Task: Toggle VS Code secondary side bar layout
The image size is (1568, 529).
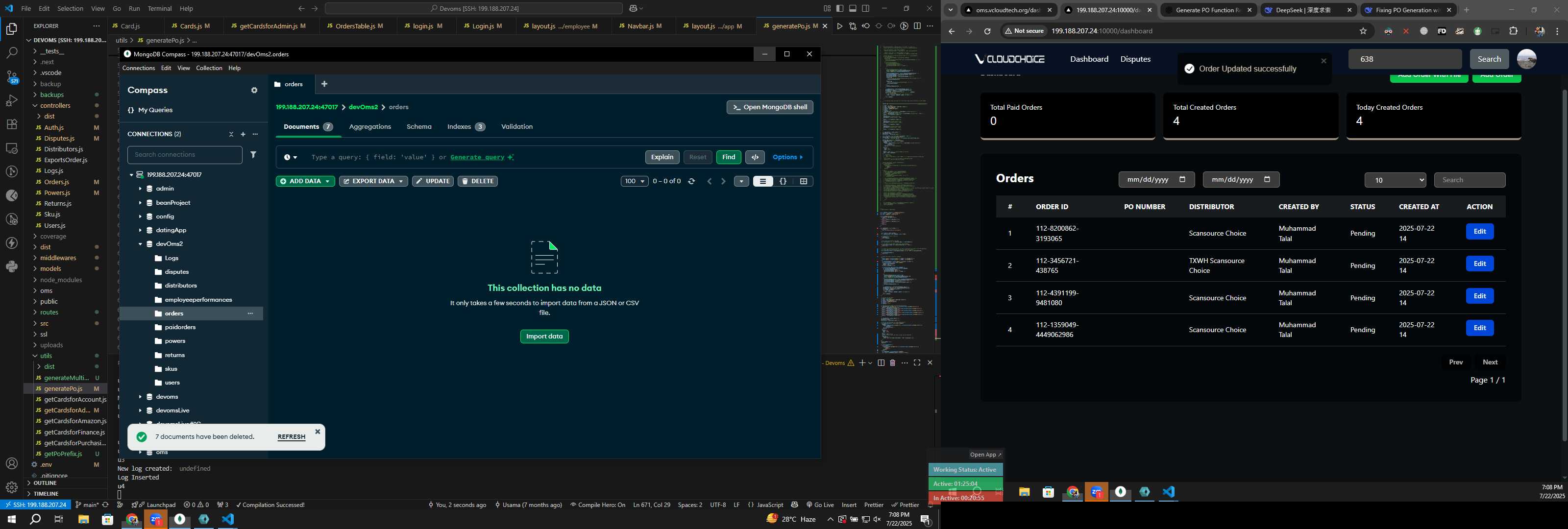Action: coord(865,8)
